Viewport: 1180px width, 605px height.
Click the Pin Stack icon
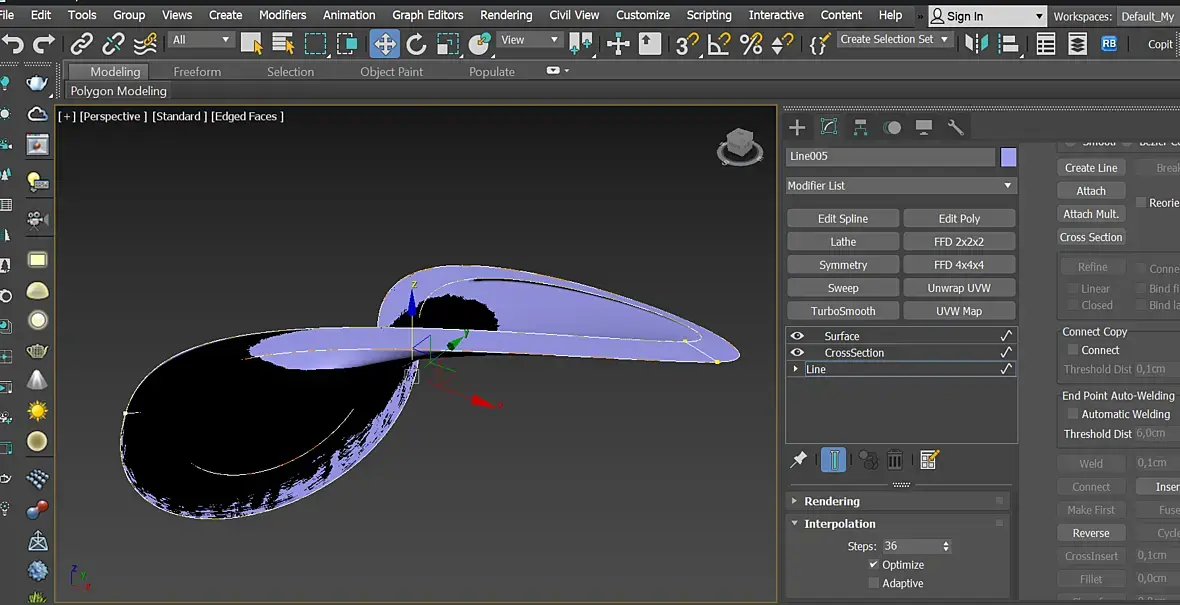798,460
